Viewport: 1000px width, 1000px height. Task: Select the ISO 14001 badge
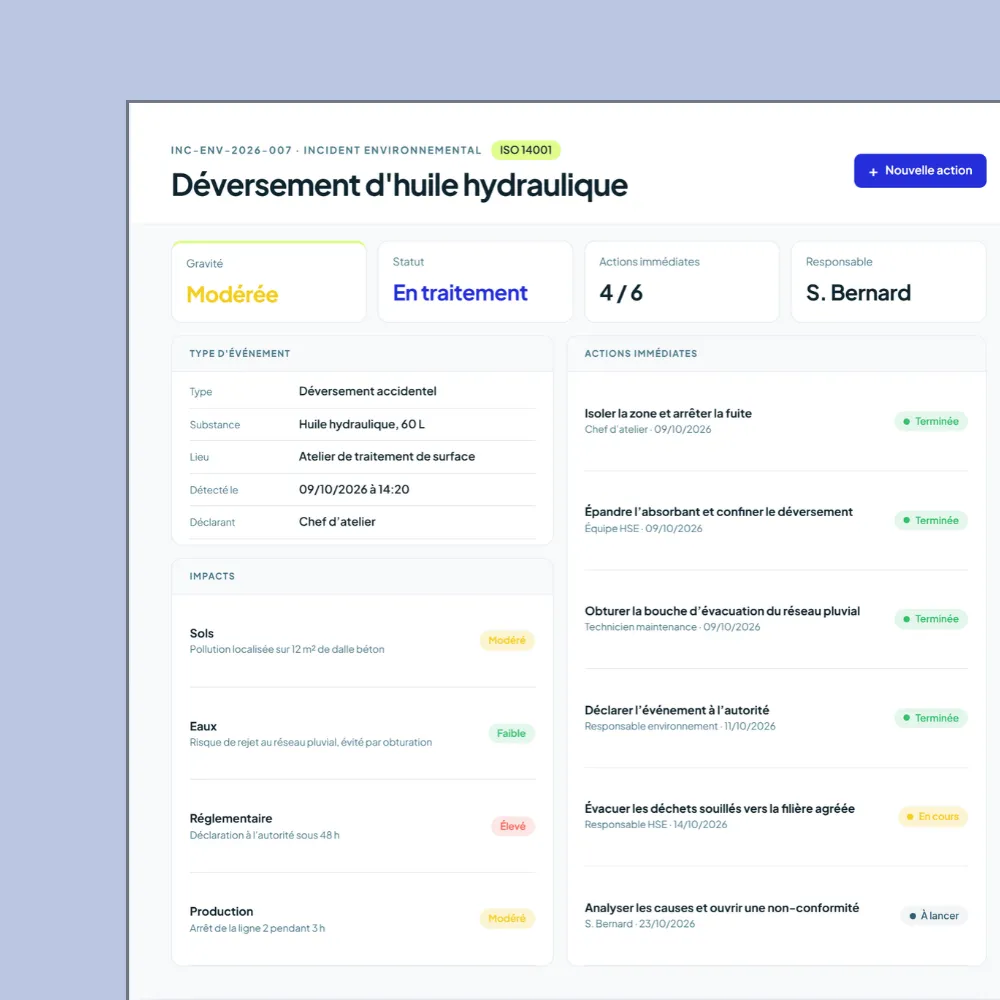pos(526,150)
